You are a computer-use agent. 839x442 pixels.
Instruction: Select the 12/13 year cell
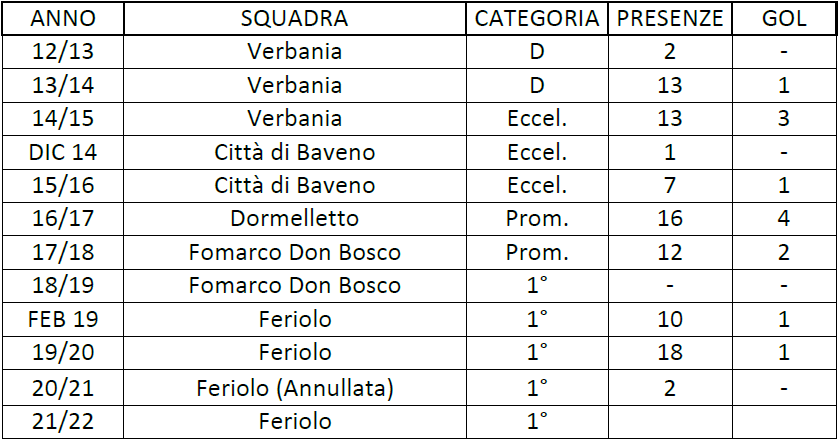[x=63, y=52]
